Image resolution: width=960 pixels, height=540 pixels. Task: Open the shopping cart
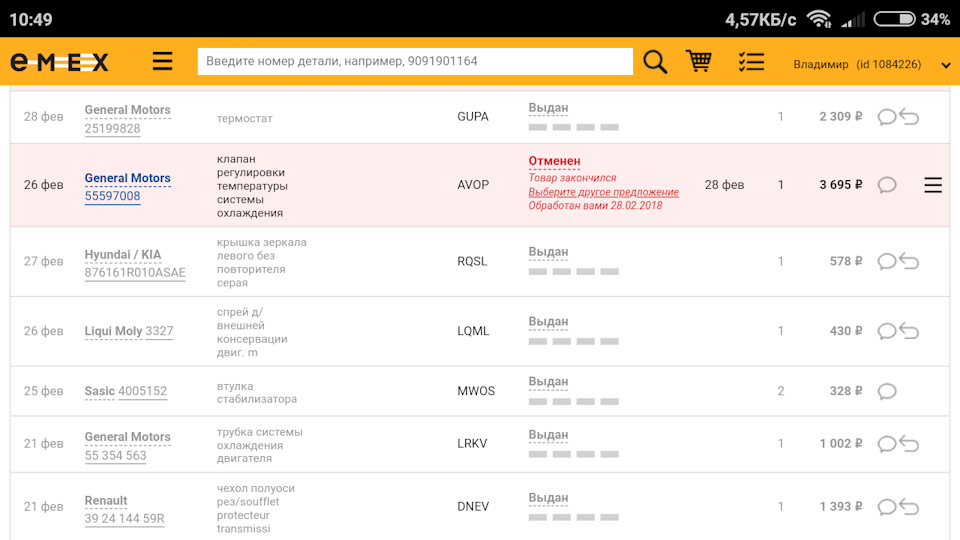click(699, 61)
